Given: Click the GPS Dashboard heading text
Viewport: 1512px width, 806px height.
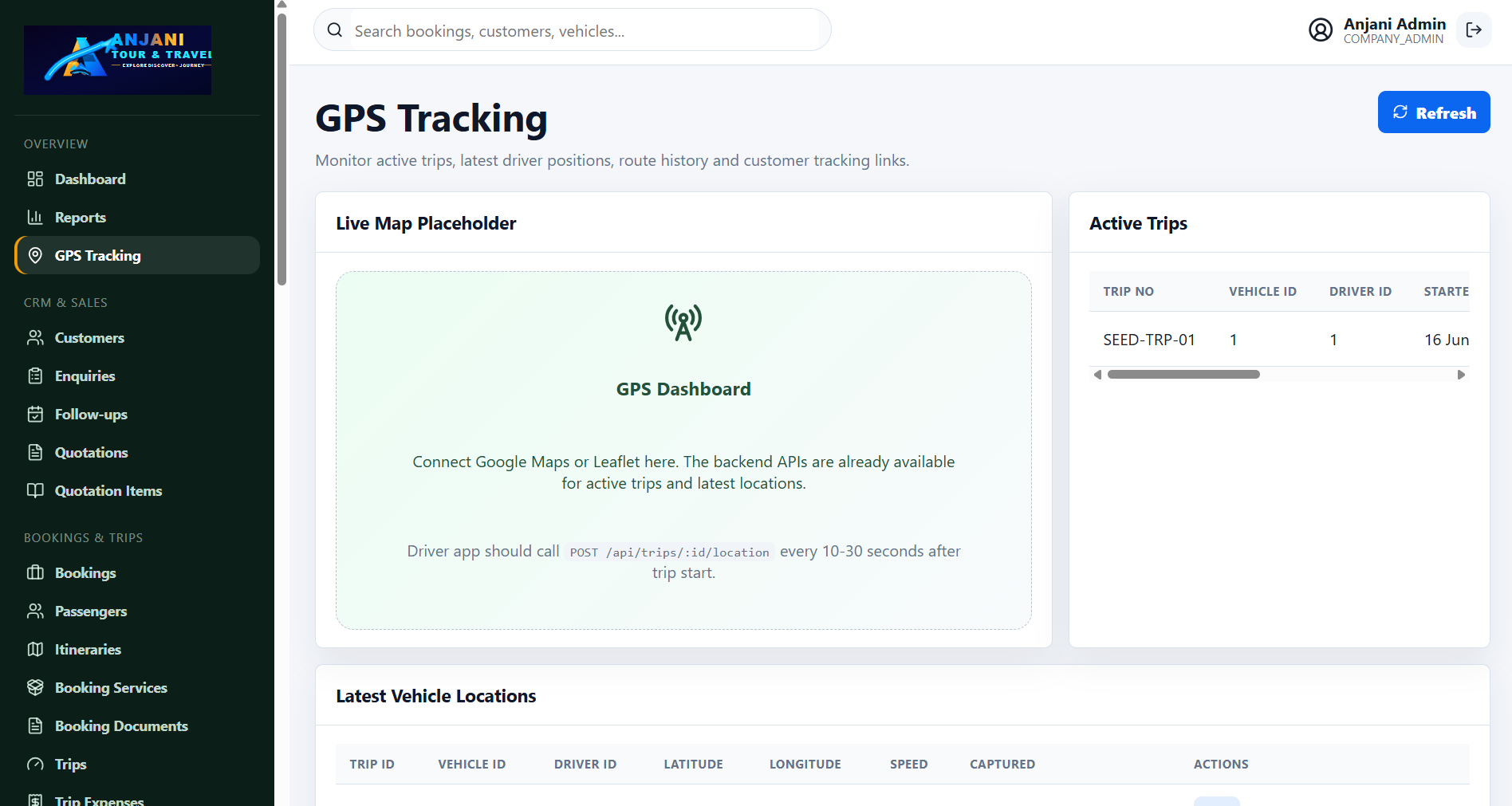Looking at the screenshot, I should pos(683,389).
